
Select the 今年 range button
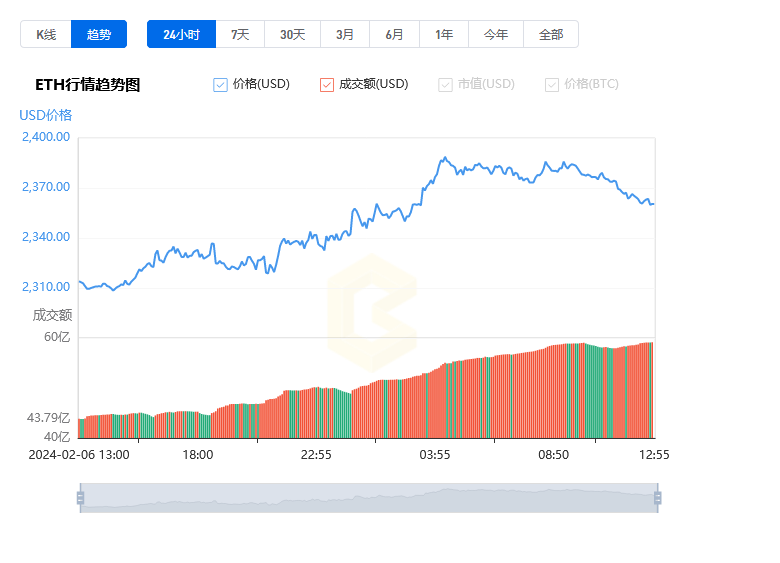coord(496,34)
